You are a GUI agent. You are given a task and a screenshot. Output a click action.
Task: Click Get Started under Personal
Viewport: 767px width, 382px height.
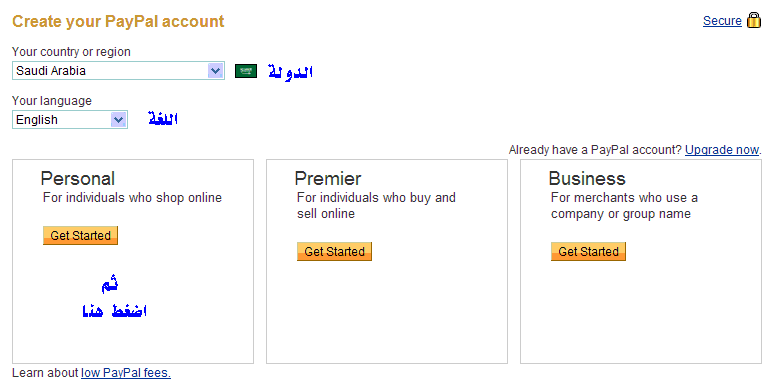[x=80, y=236]
